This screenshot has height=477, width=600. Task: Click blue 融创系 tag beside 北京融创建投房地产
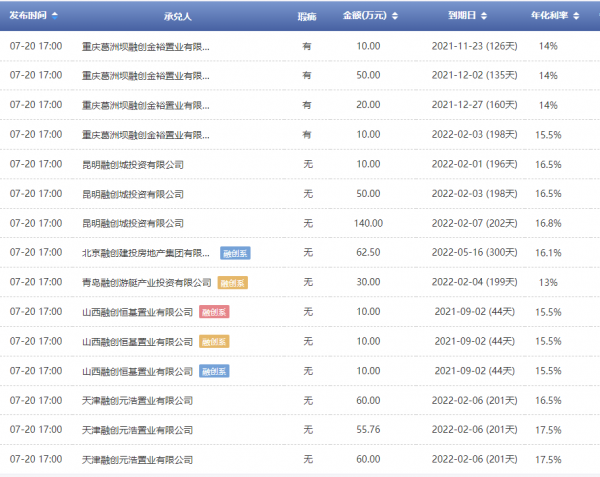[235, 253]
